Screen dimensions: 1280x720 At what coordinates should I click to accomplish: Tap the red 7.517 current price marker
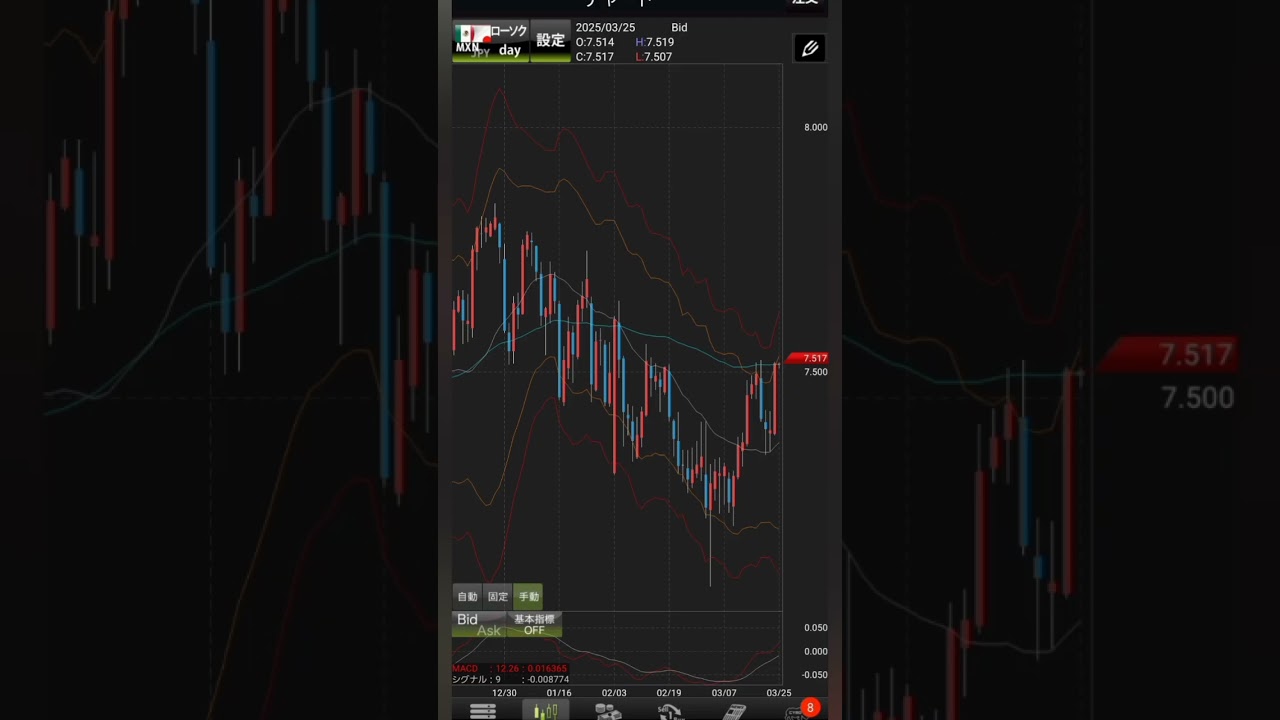tap(808, 358)
